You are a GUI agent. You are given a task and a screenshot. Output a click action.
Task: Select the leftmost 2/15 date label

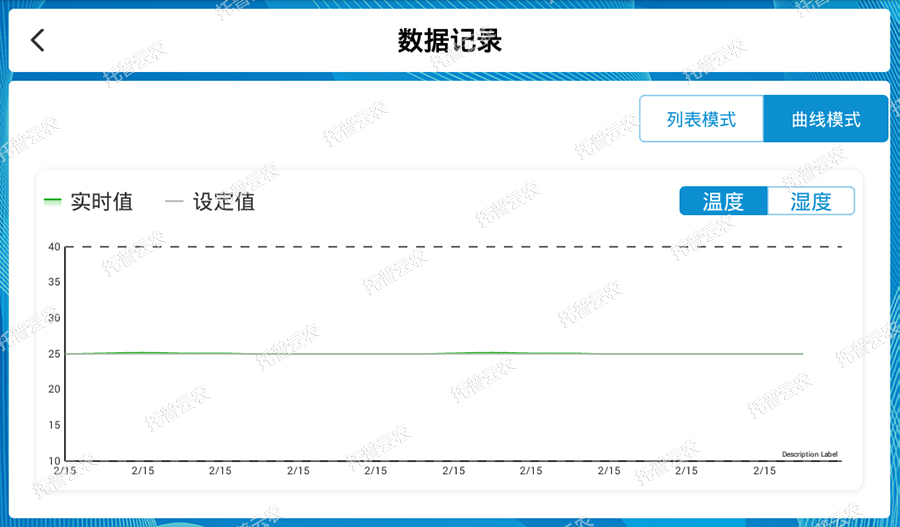65,471
